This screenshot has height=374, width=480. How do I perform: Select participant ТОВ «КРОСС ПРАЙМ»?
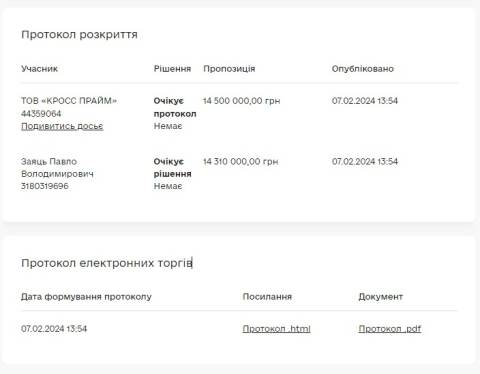[69, 101]
